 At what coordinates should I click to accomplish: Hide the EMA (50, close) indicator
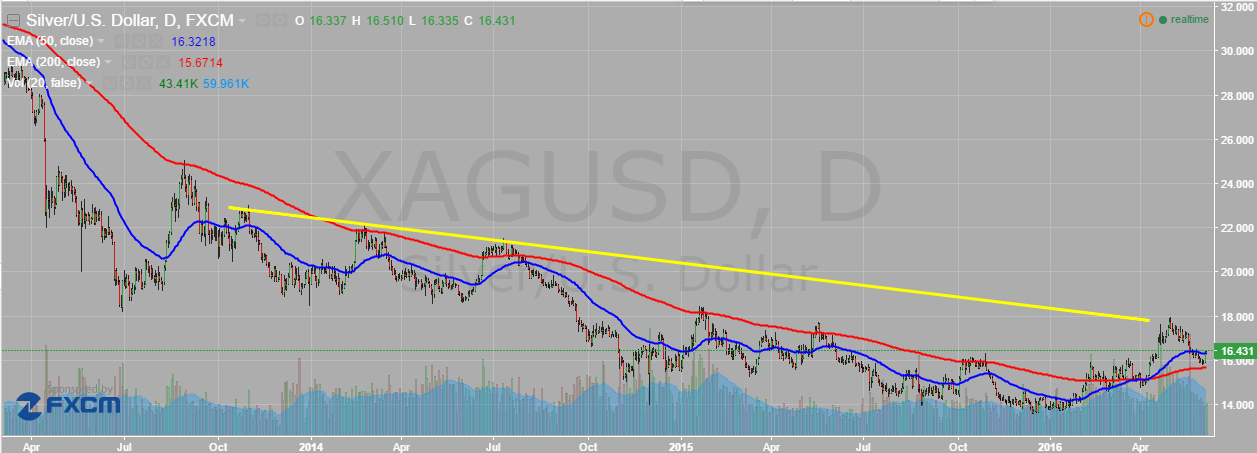tap(121, 41)
